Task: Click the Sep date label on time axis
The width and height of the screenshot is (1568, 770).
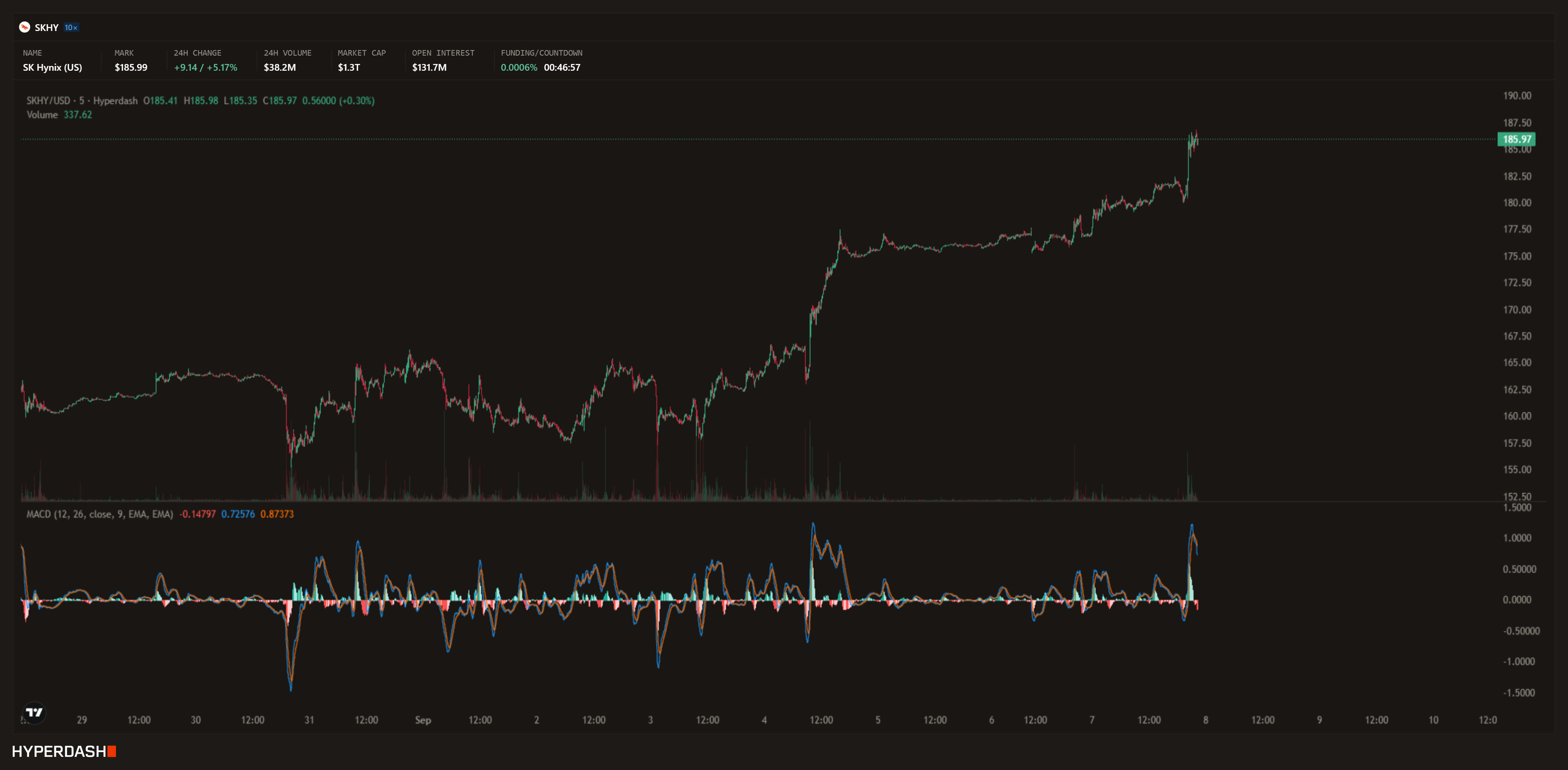Action: click(x=423, y=720)
